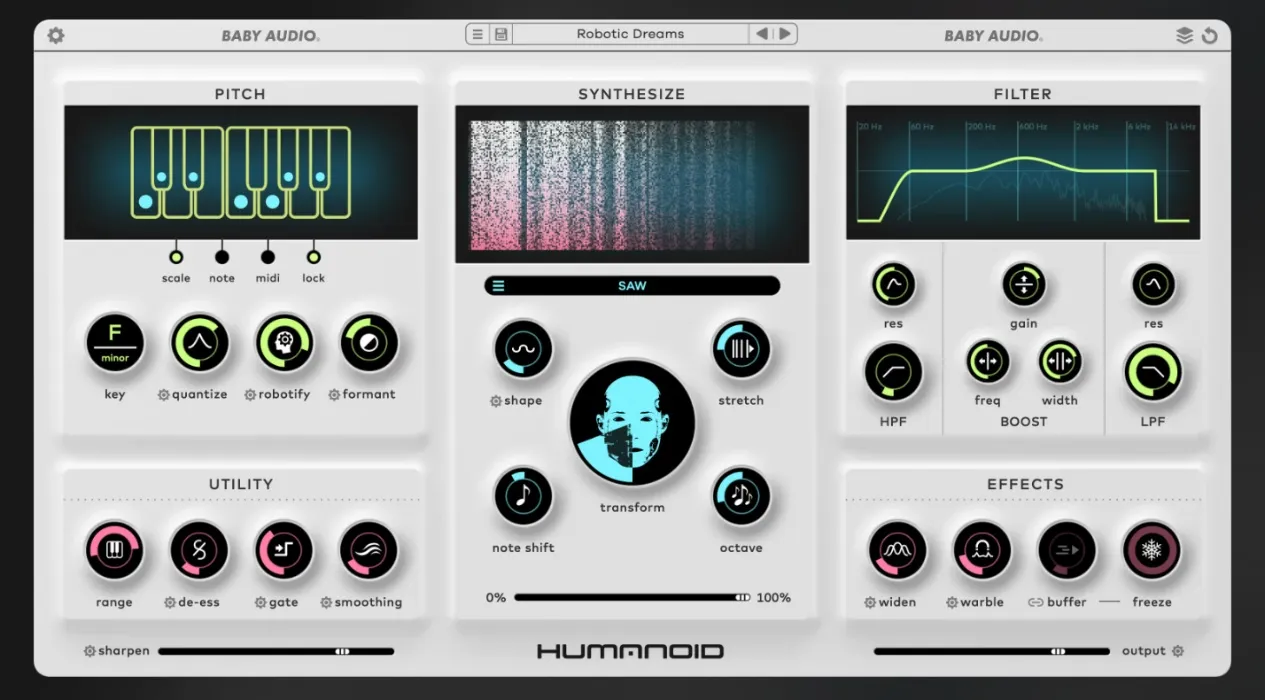Click the warble knob

(982, 550)
